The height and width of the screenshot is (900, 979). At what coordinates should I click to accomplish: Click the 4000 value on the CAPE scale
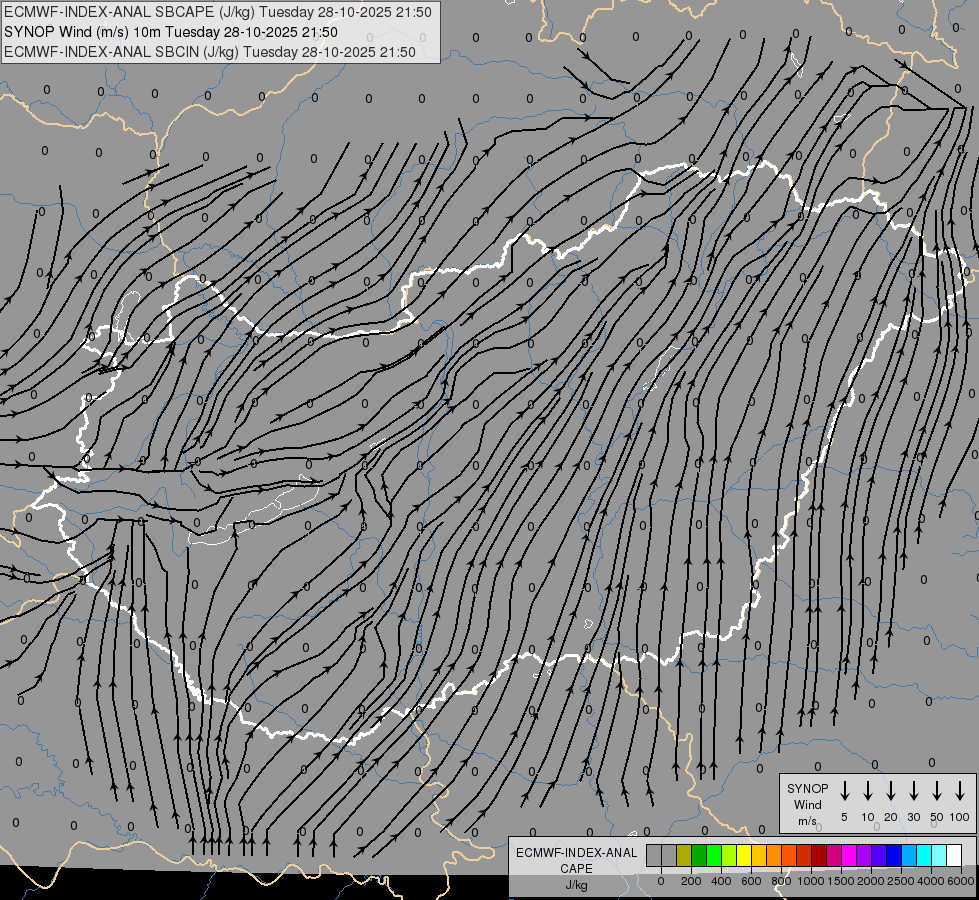(x=931, y=881)
